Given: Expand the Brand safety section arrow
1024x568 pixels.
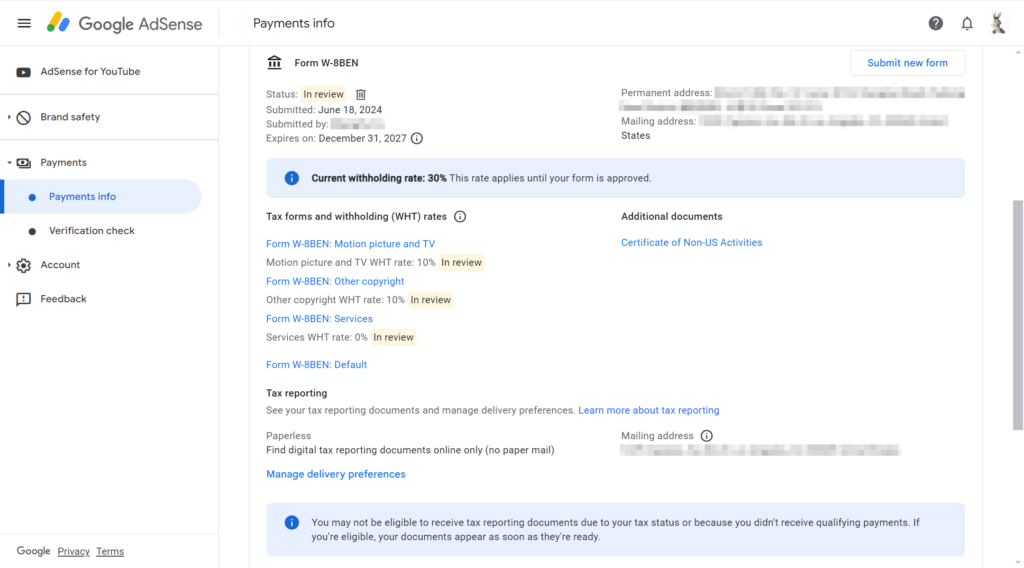Looking at the screenshot, I should [9, 118].
